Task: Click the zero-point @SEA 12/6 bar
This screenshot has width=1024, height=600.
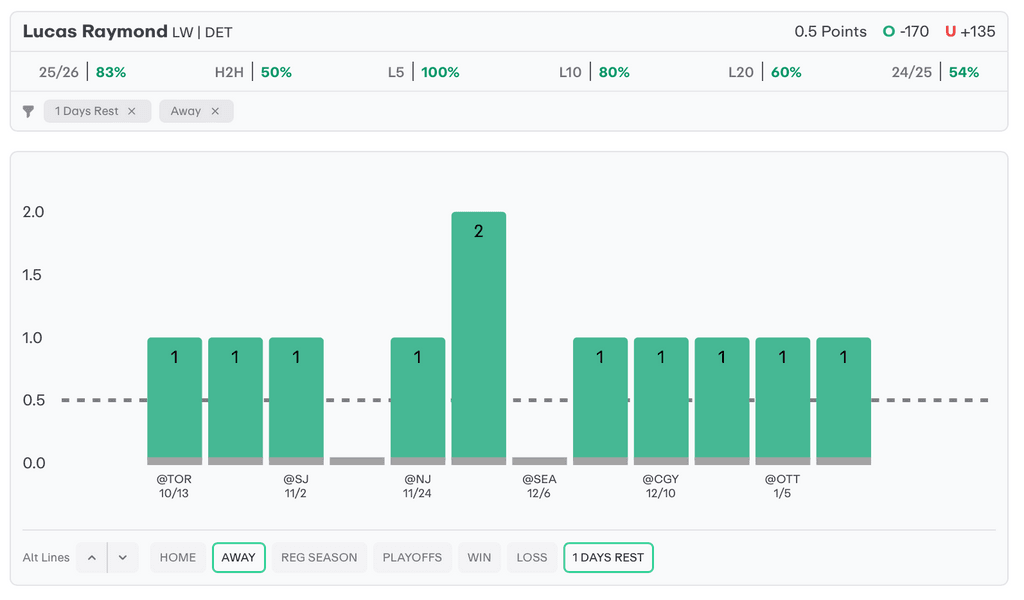Action: point(540,461)
